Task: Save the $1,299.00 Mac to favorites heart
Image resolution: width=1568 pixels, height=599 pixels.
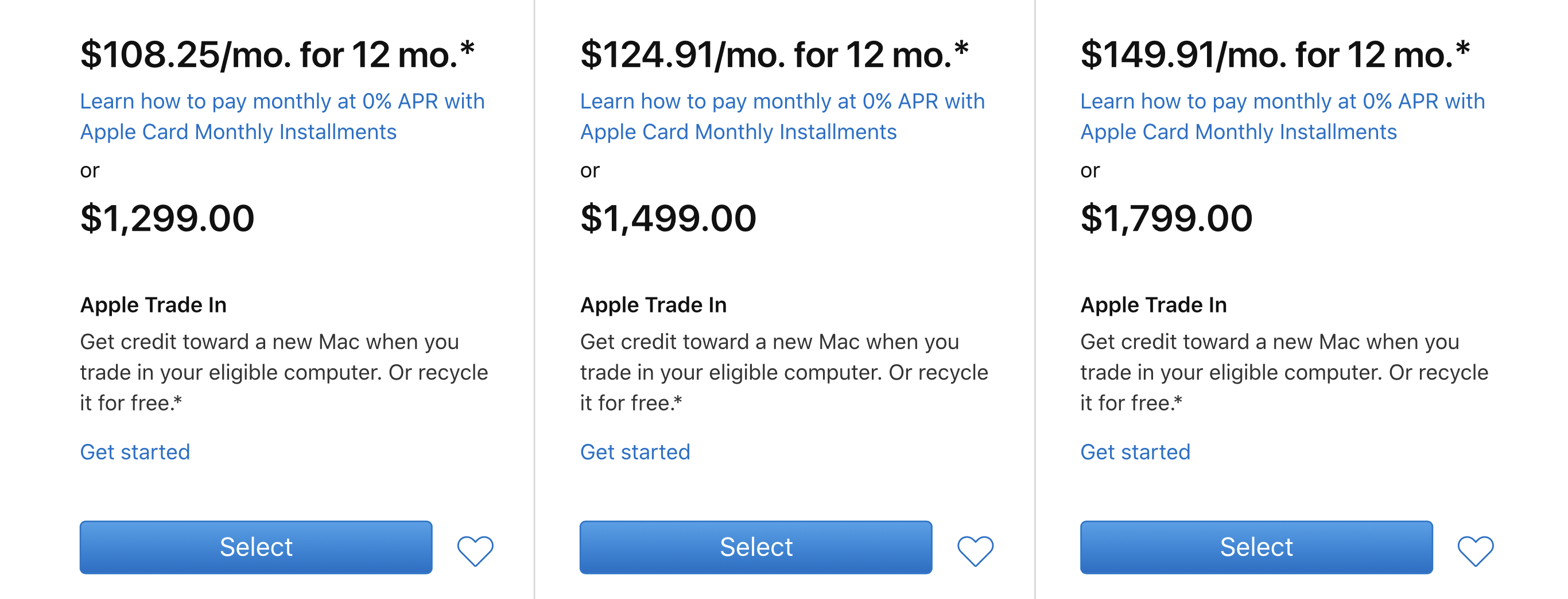Action: pos(475,551)
